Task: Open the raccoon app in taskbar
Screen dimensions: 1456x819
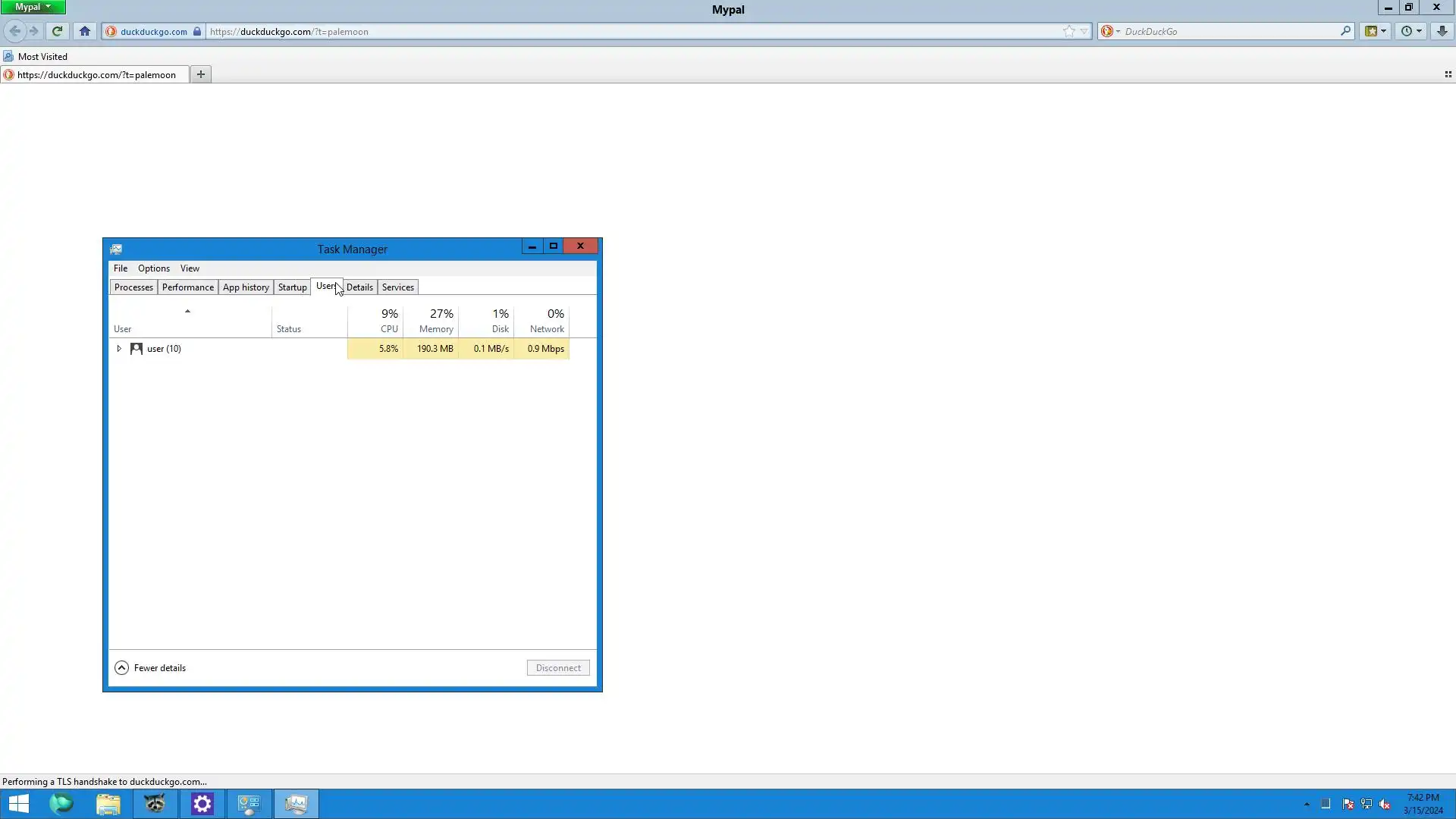Action: pos(155,804)
